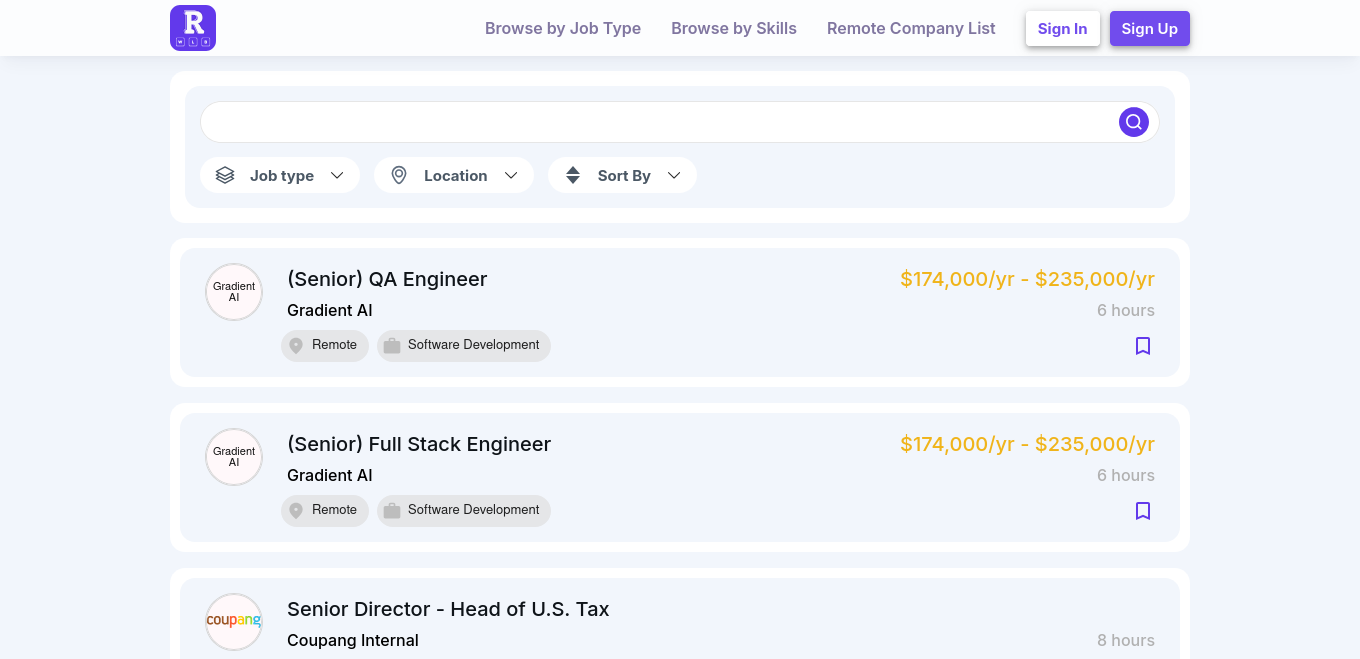Bookmark the (Senior) QA Engineer job

(x=1143, y=346)
